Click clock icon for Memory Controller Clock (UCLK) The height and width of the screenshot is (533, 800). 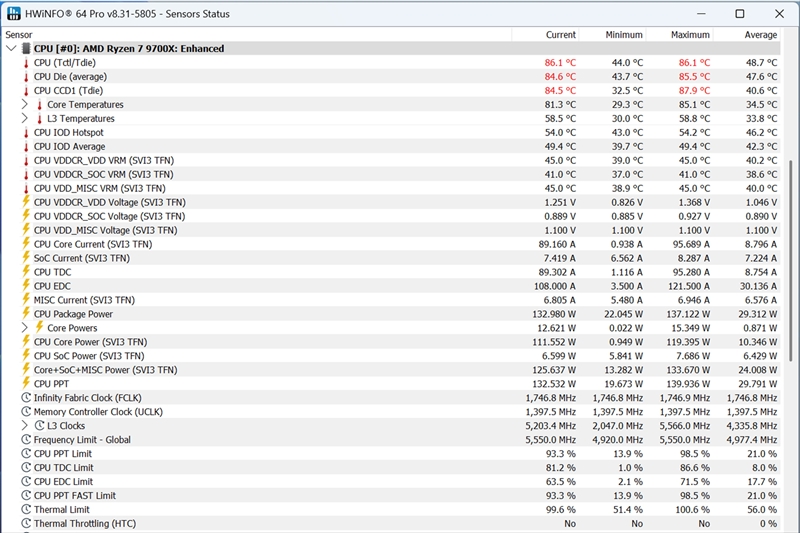[x=26, y=412]
